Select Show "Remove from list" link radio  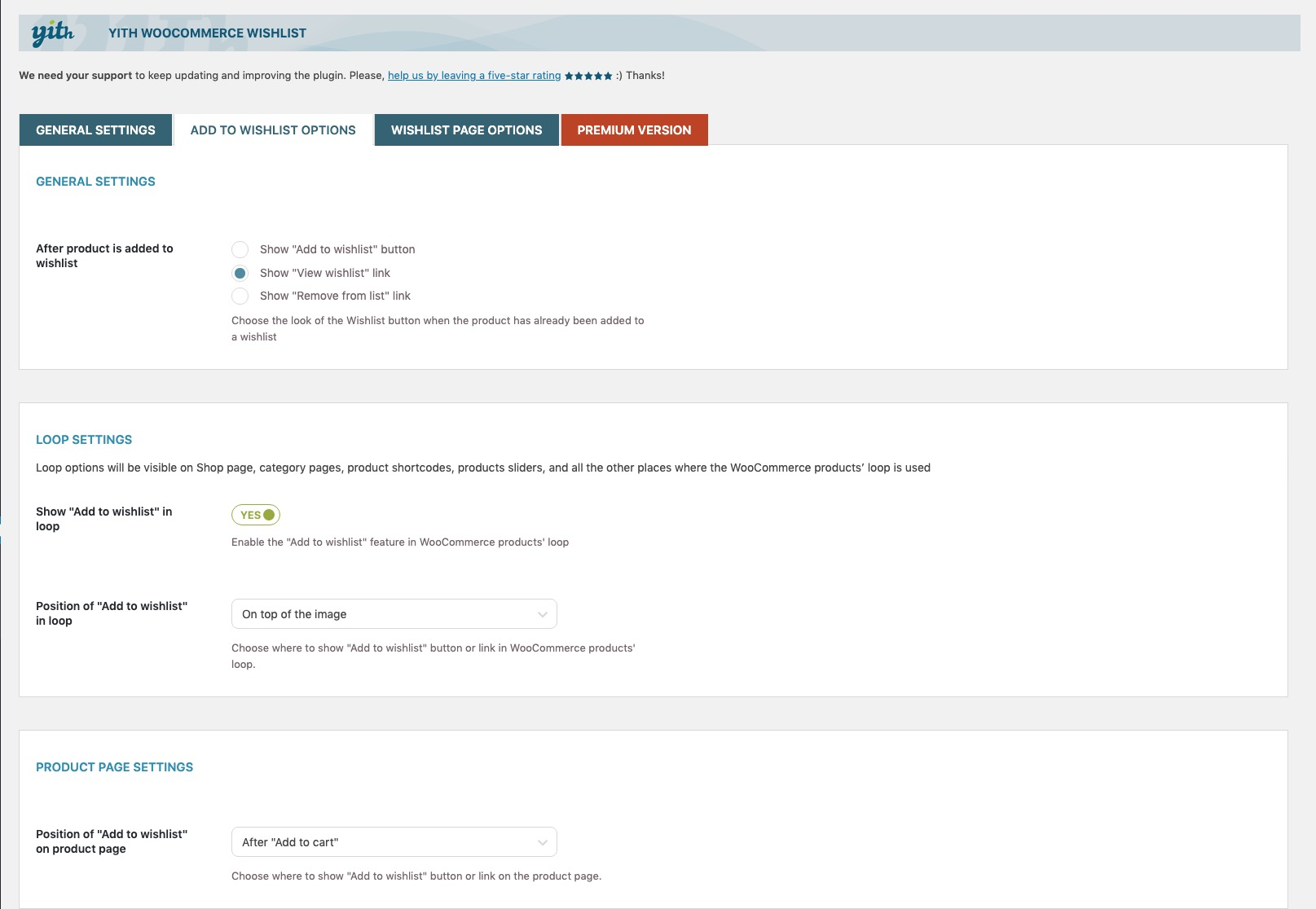pos(240,296)
